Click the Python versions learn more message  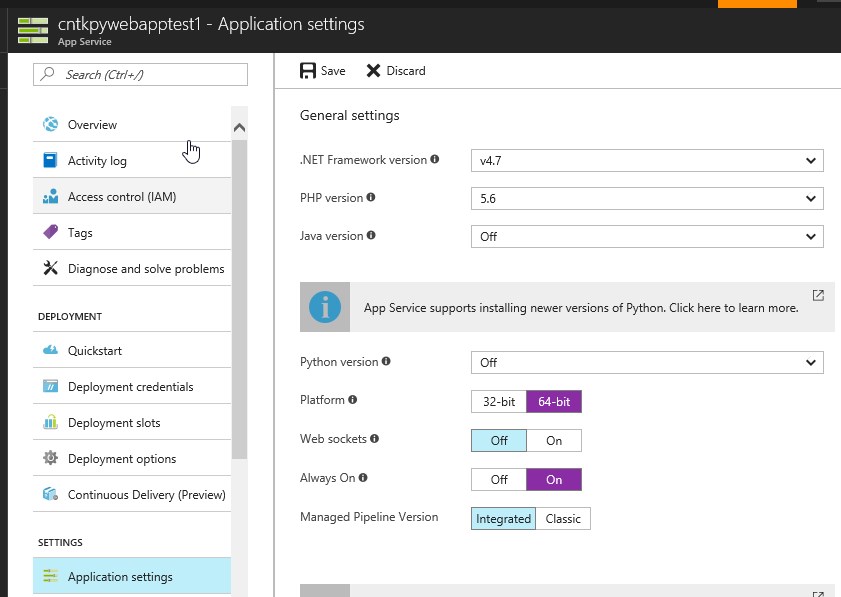click(581, 308)
